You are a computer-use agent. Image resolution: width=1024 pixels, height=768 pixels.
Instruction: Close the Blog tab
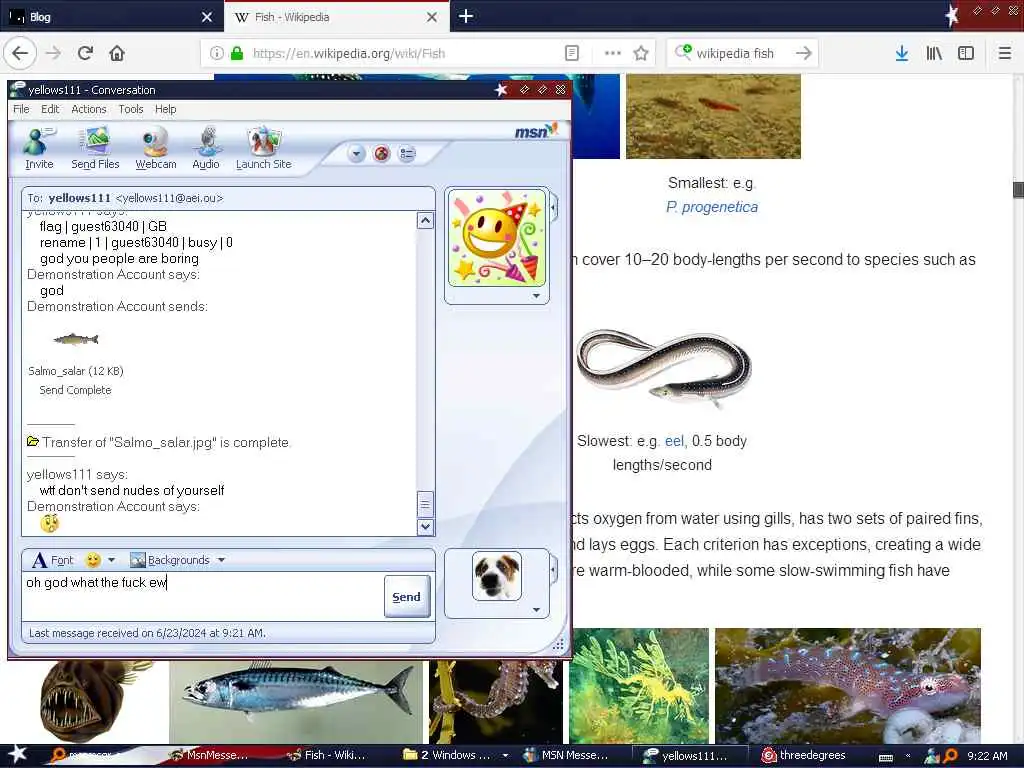(x=207, y=17)
